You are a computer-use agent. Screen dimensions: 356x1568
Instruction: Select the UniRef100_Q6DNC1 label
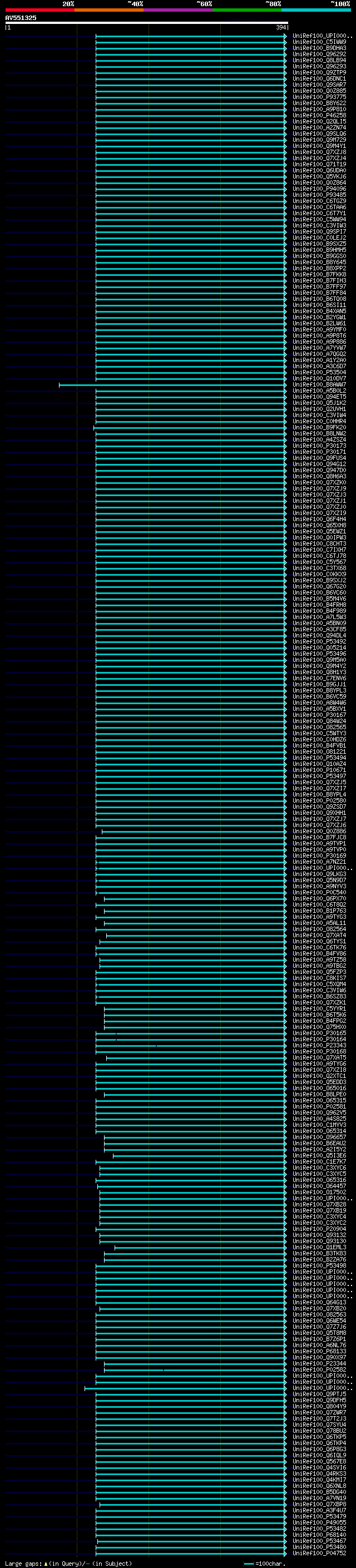click(x=319, y=78)
